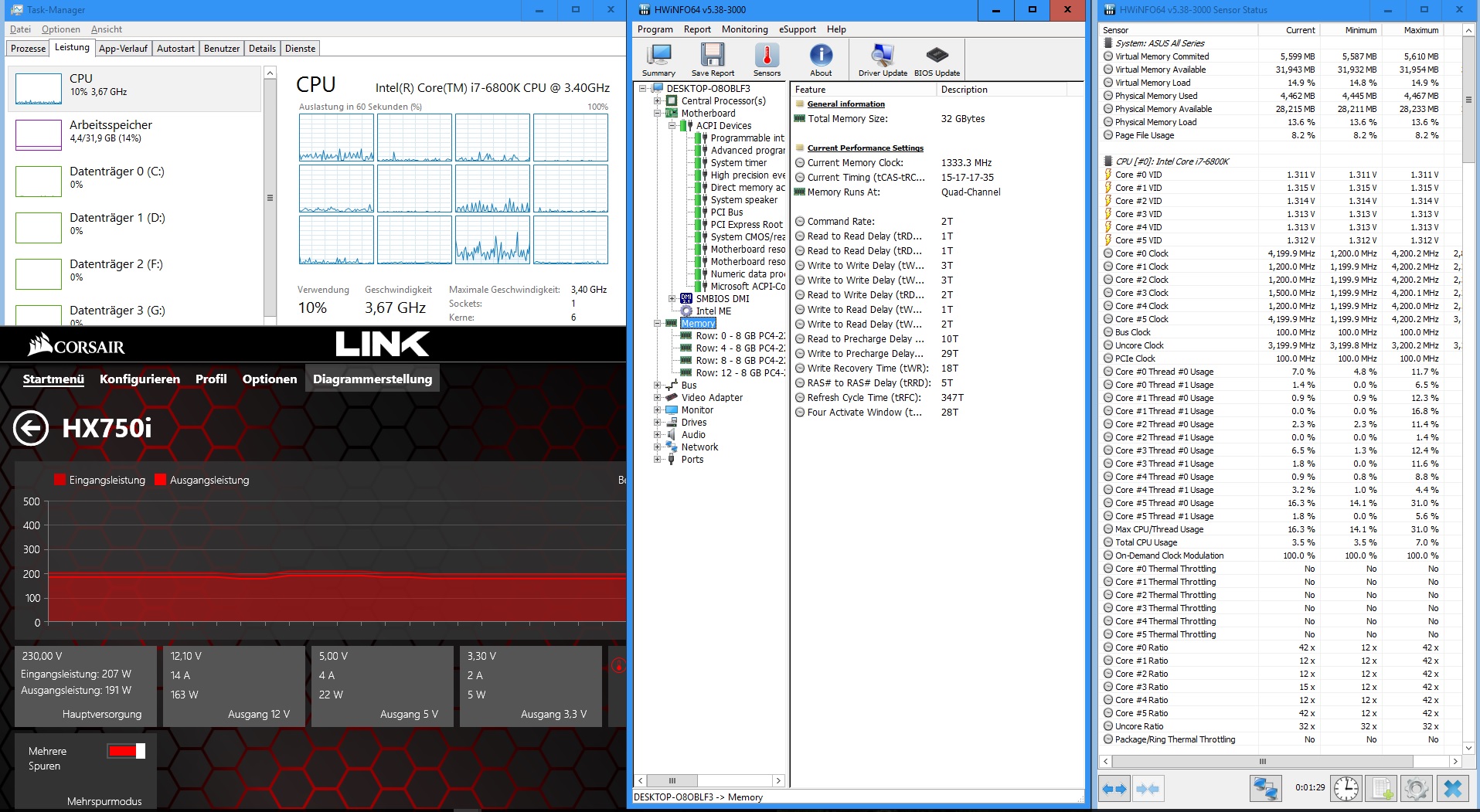Screen dimensions: 1480x812
Task: Click the Maximum column header in Sensor Status
Action: 1414,30
